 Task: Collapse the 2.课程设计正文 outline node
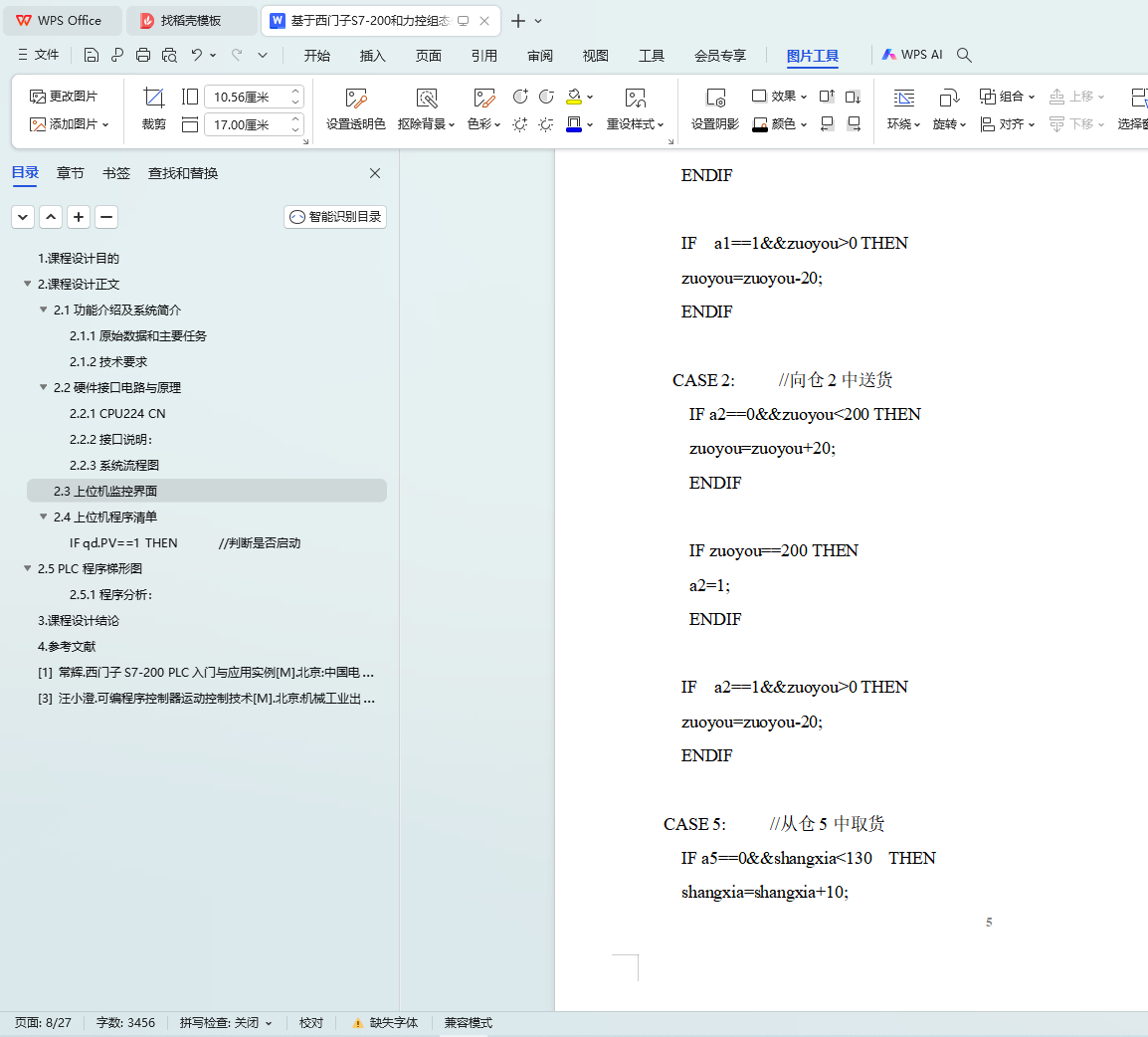point(27,284)
